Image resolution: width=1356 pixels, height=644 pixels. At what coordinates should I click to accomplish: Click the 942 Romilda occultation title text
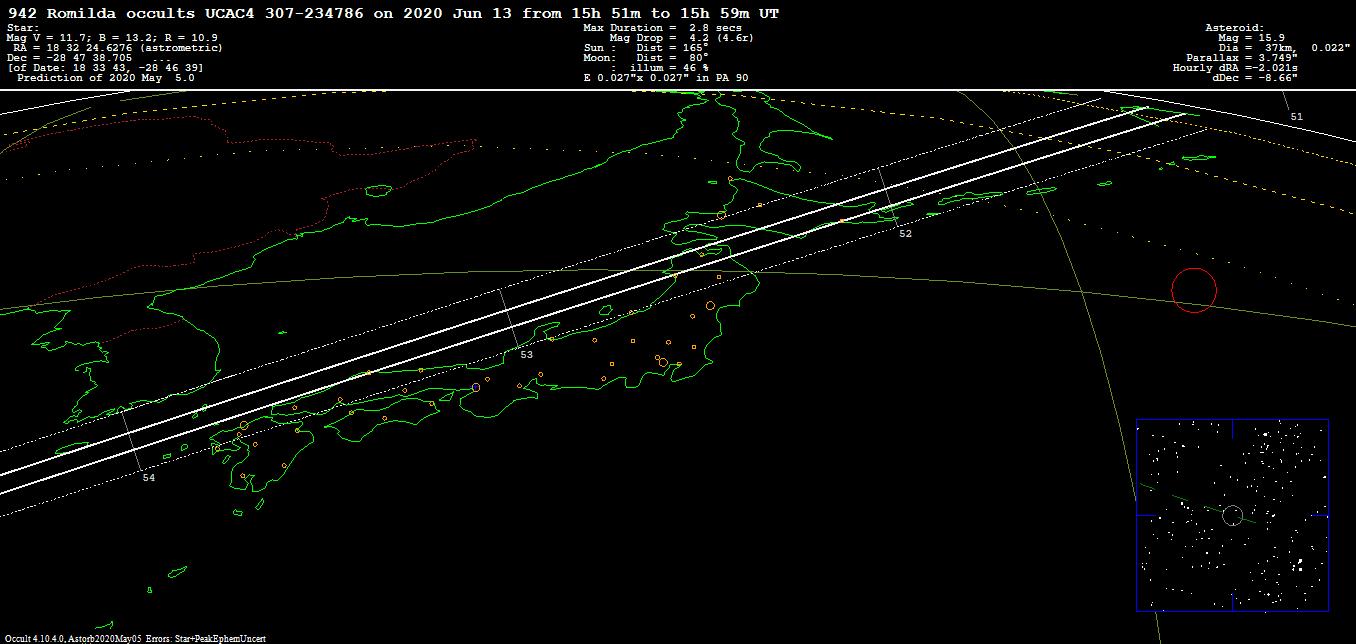point(392,13)
